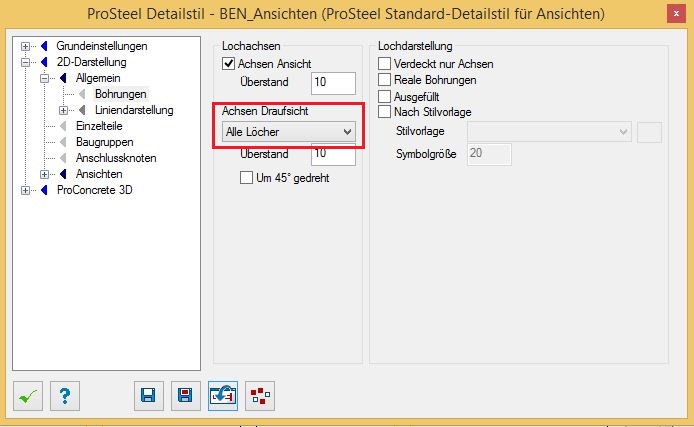The width and height of the screenshot is (694, 427).
Task: Select Einzelteile in the tree
Action: (x=99, y=126)
